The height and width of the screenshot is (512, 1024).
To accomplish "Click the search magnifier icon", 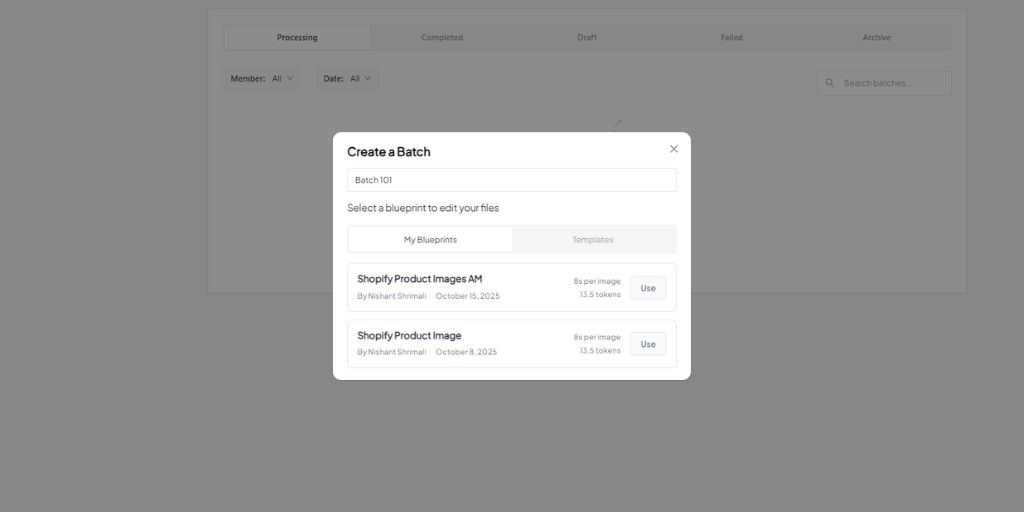I will tap(829, 83).
